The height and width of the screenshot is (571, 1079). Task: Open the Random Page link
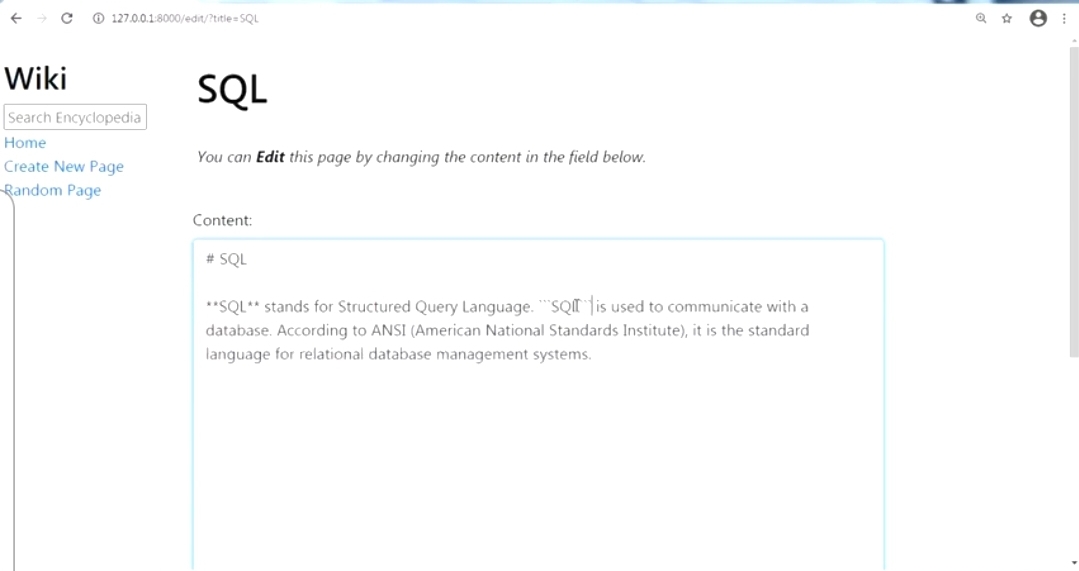53,191
